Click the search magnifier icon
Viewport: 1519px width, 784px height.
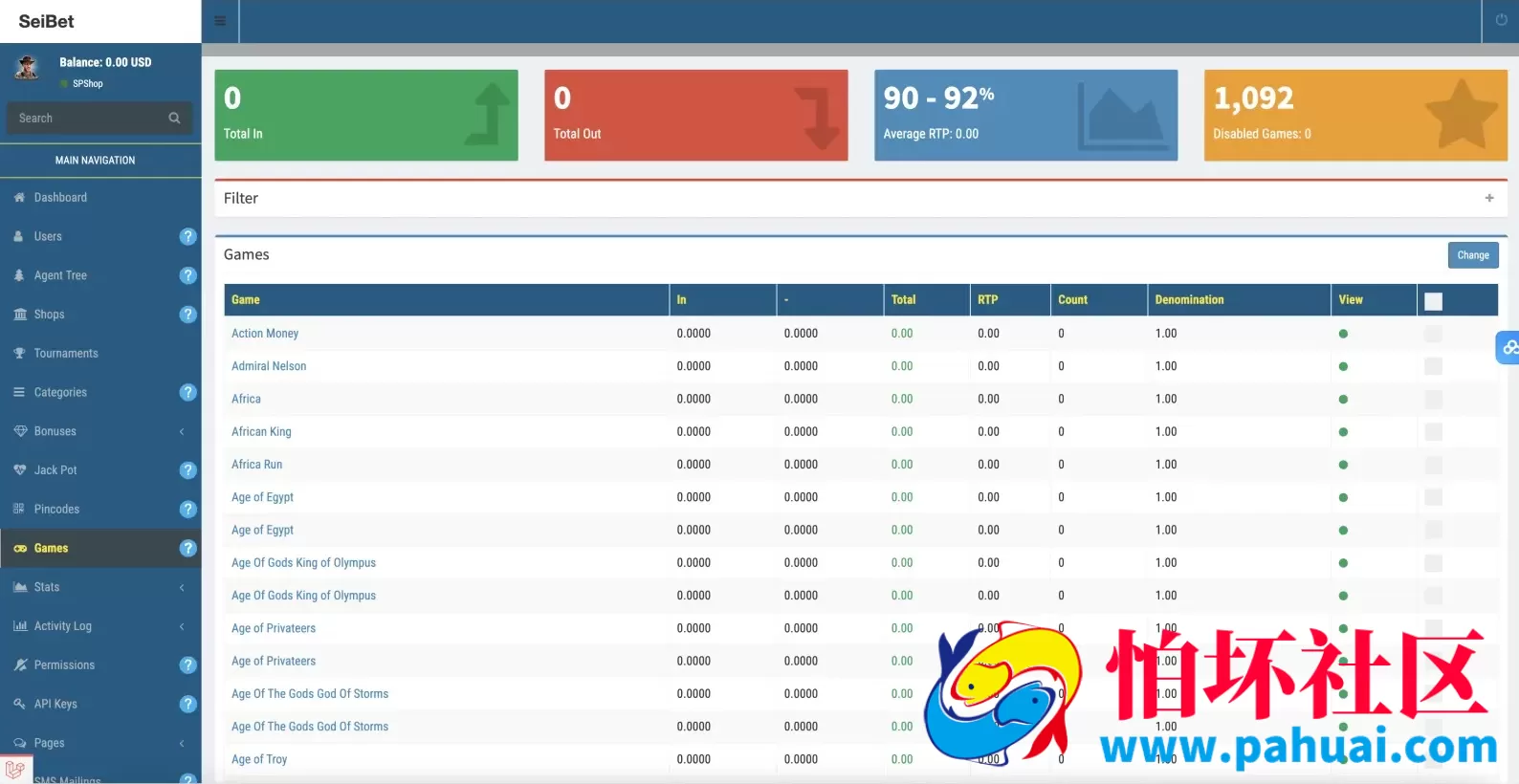(x=174, y=119)
